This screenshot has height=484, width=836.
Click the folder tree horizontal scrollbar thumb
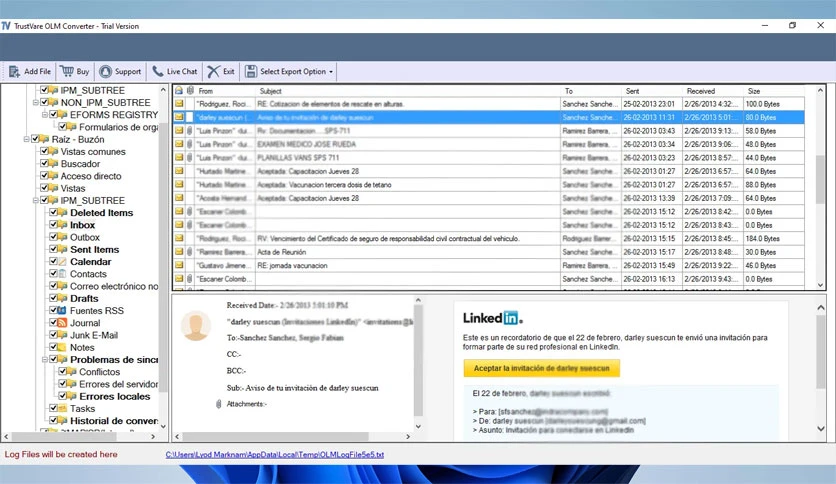coord(64,437)
